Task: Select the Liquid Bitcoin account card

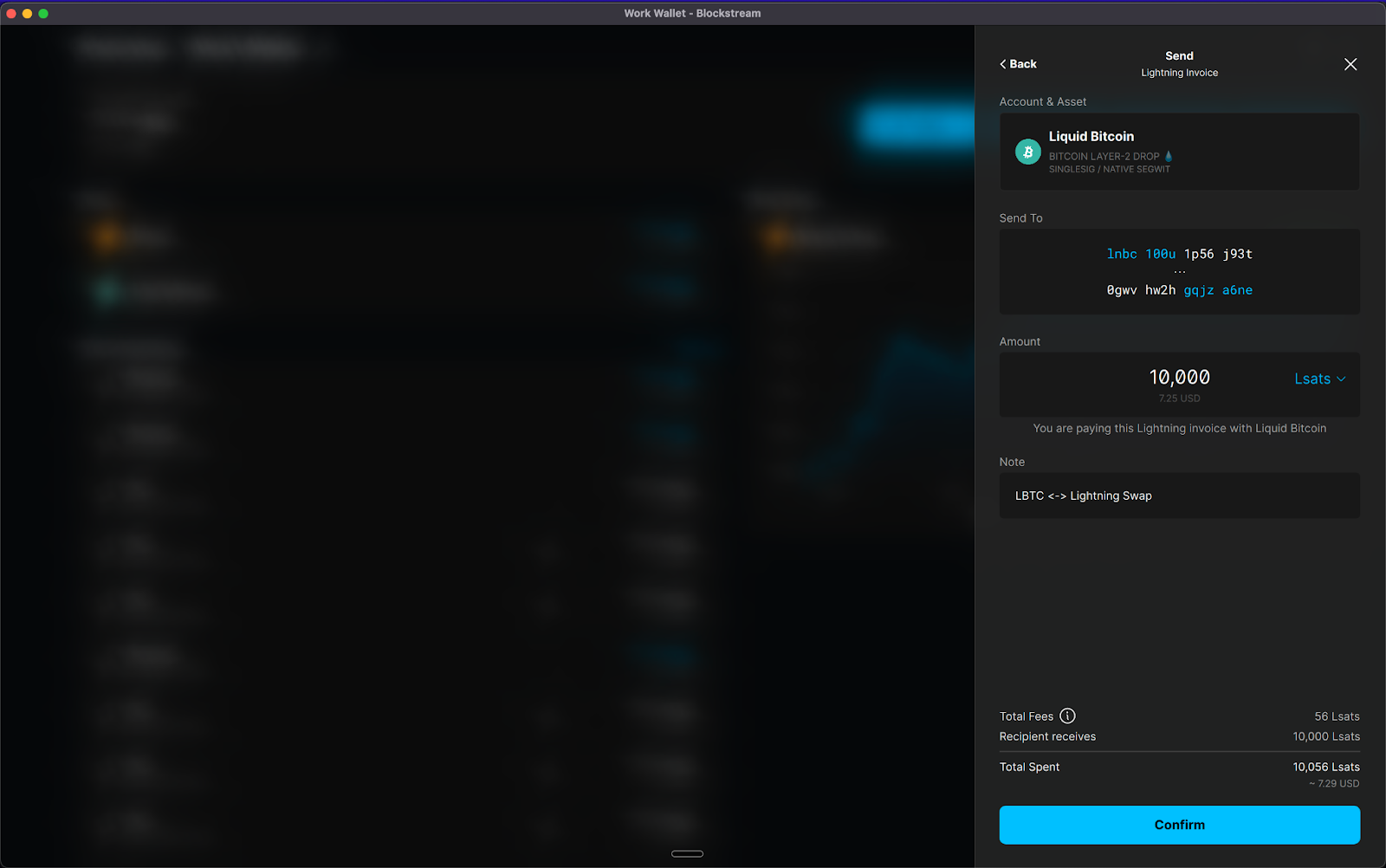Action: coord(1179,152)
